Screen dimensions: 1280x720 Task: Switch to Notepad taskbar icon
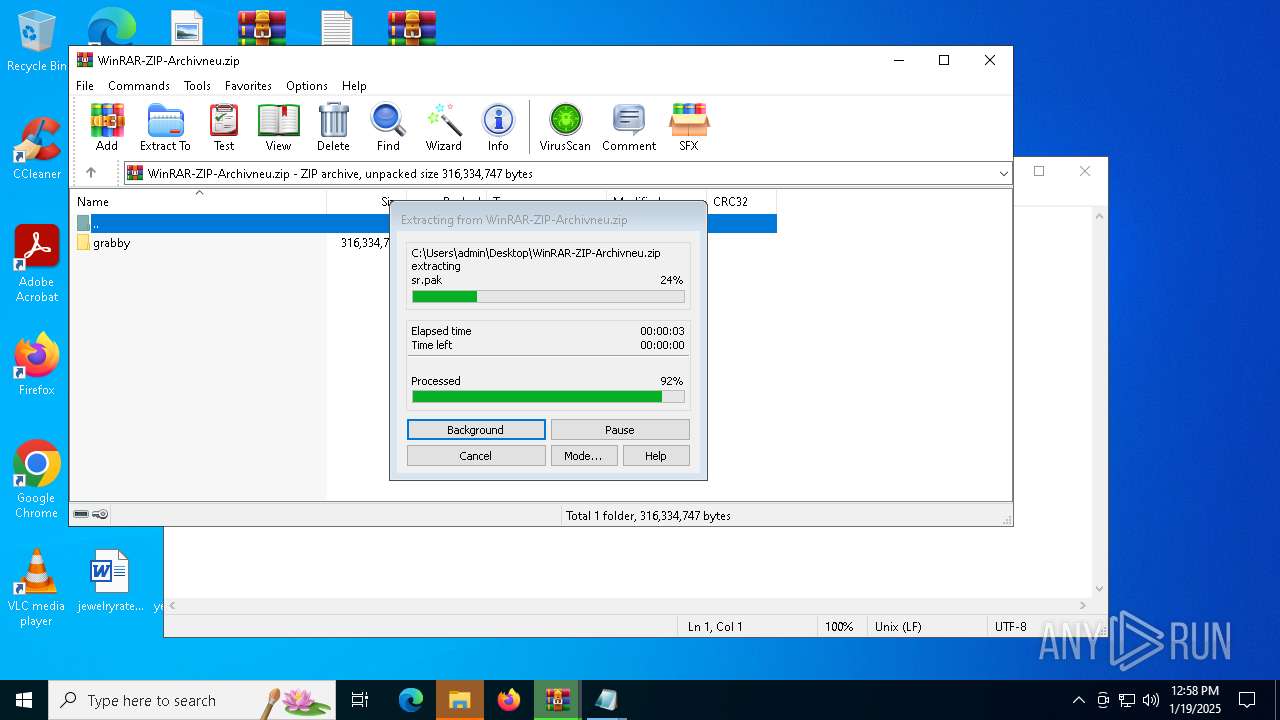(x=607, y=700)
